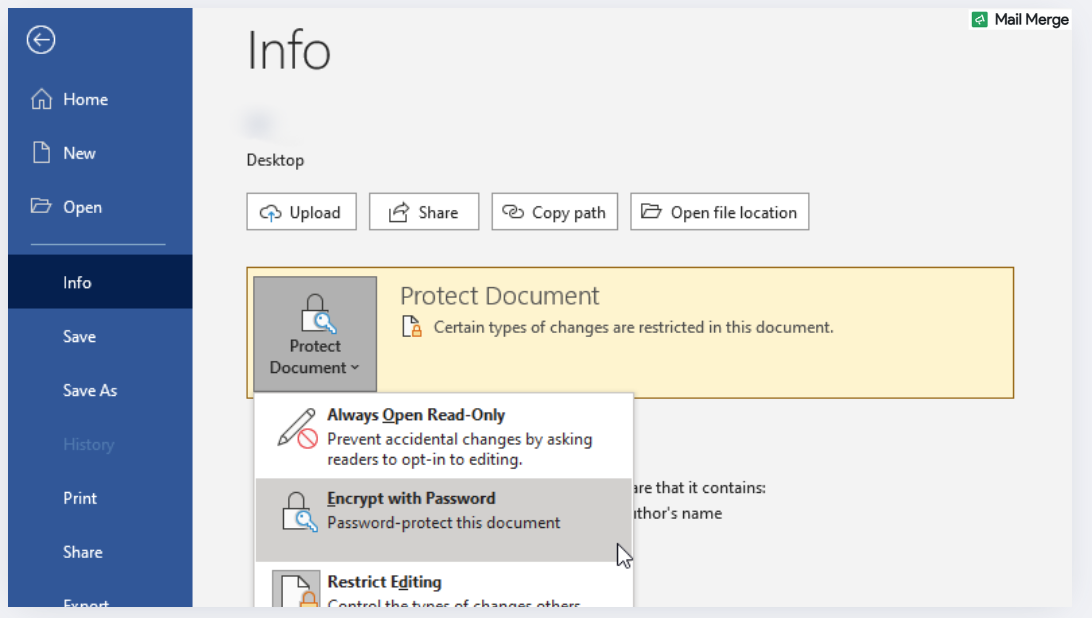Click the chain link icon on Copy path

point(513,212)
